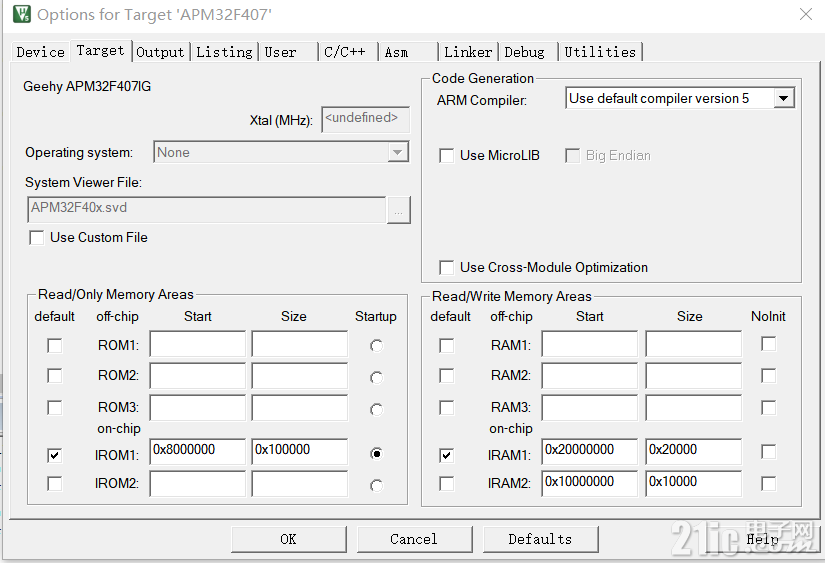Enable NoInit for RAM2
Image resolution: width=825 pixels, height=563 pixels.
pos(769,376)
